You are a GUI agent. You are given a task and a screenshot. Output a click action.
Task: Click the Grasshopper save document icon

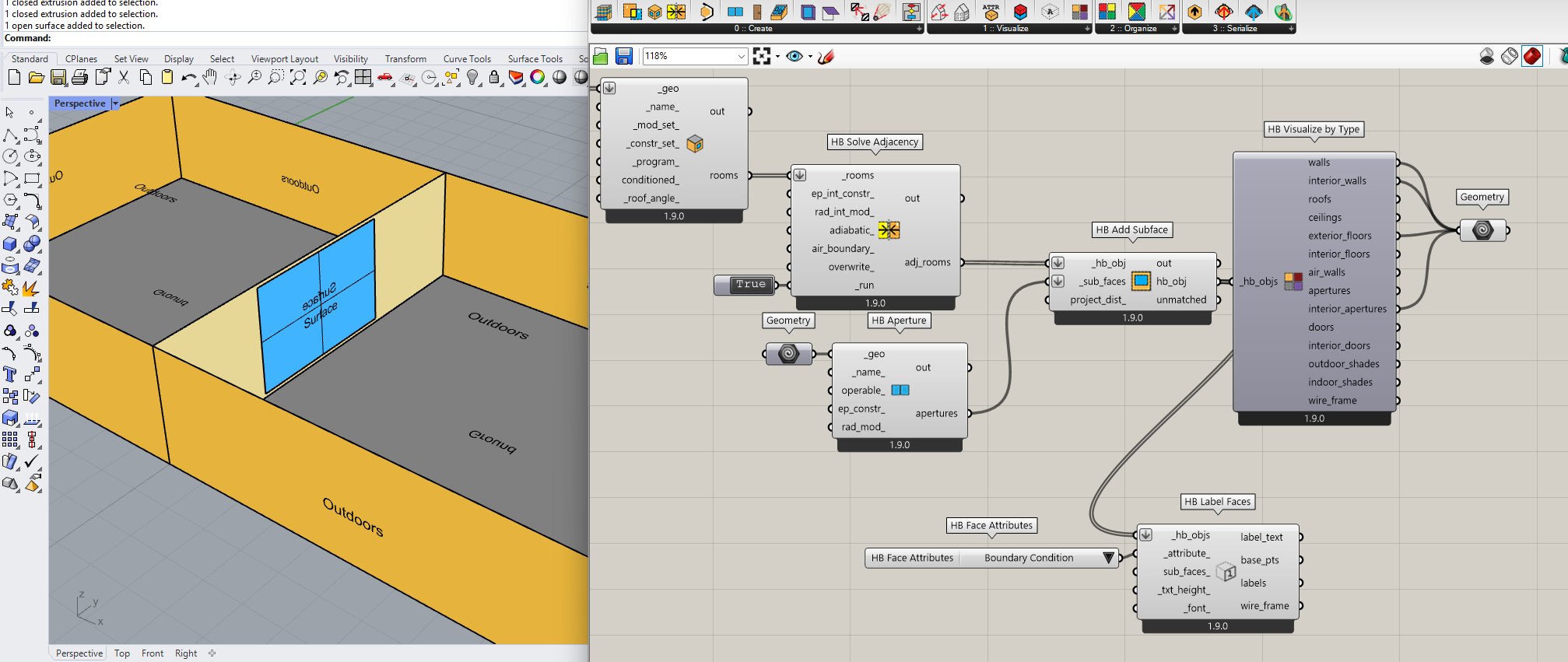[623, 56]
